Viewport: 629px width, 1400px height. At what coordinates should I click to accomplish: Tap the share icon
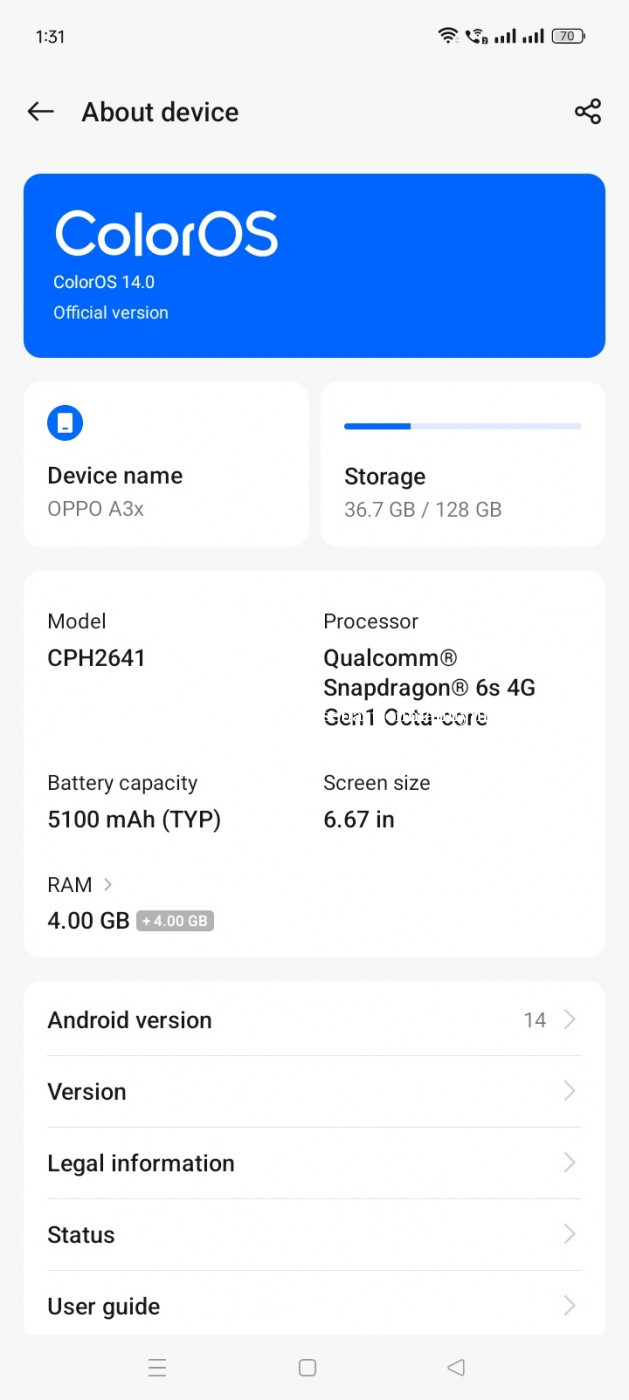[x=588, y=112]
